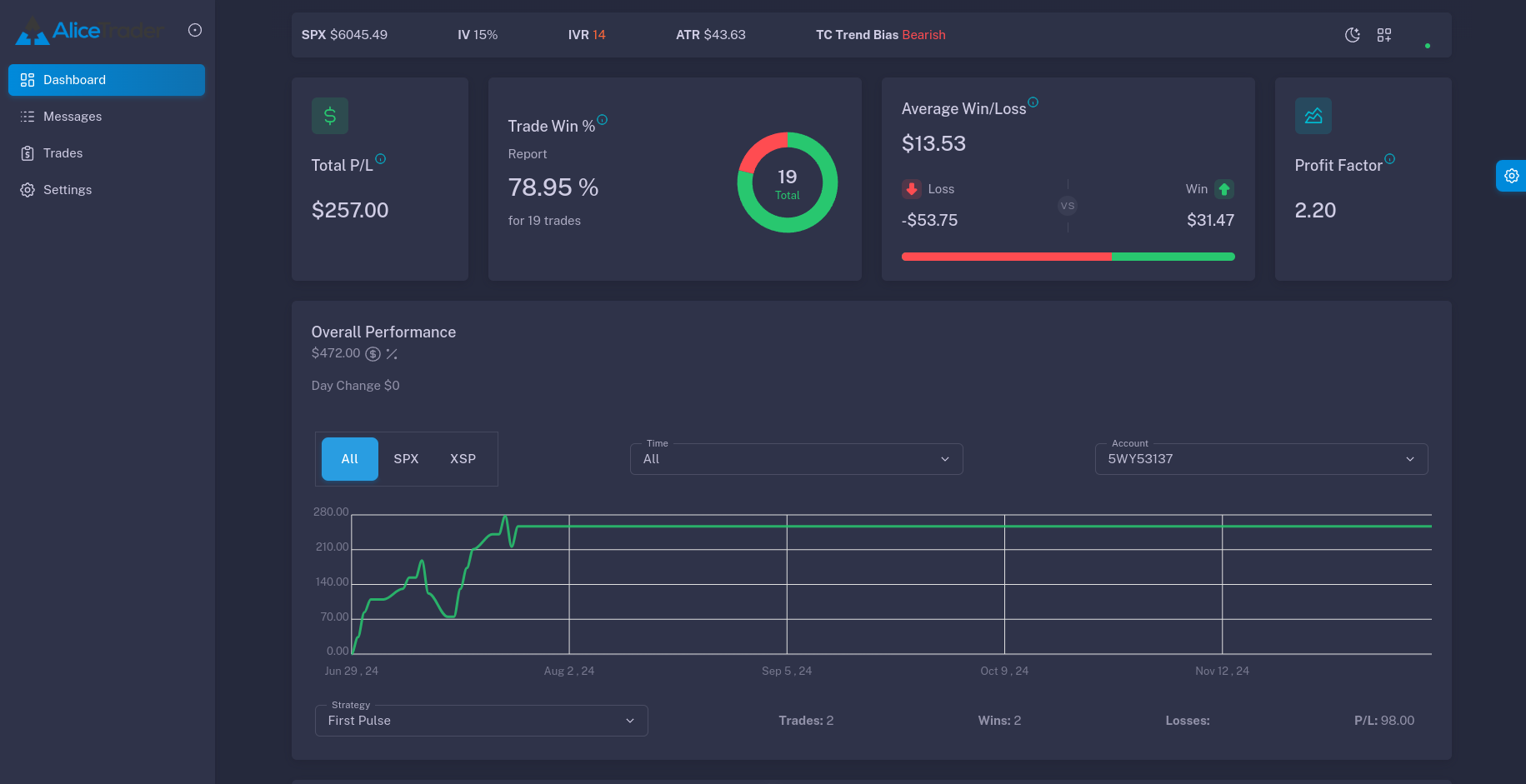
Task: Expand the Account dropdown showing 5WY53137
Action: tap(1261, 459)
